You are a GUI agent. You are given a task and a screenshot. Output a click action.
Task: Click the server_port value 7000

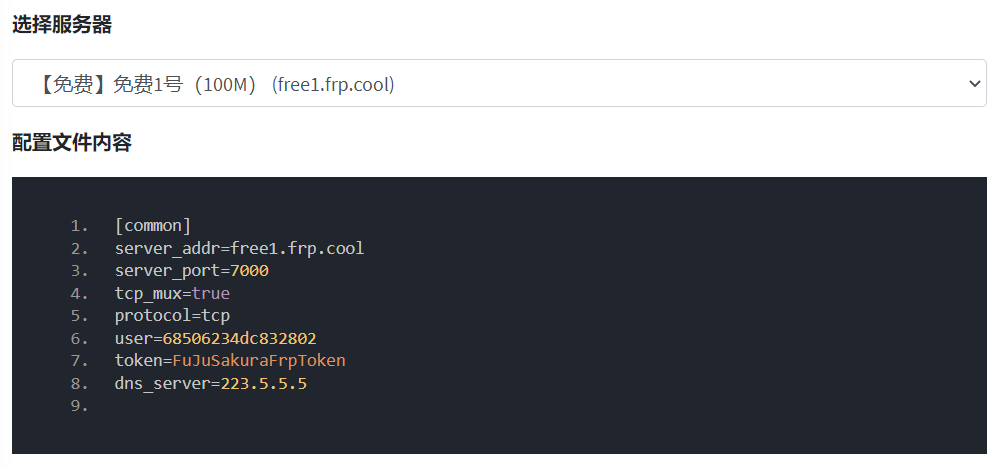(x=249, y=271)
